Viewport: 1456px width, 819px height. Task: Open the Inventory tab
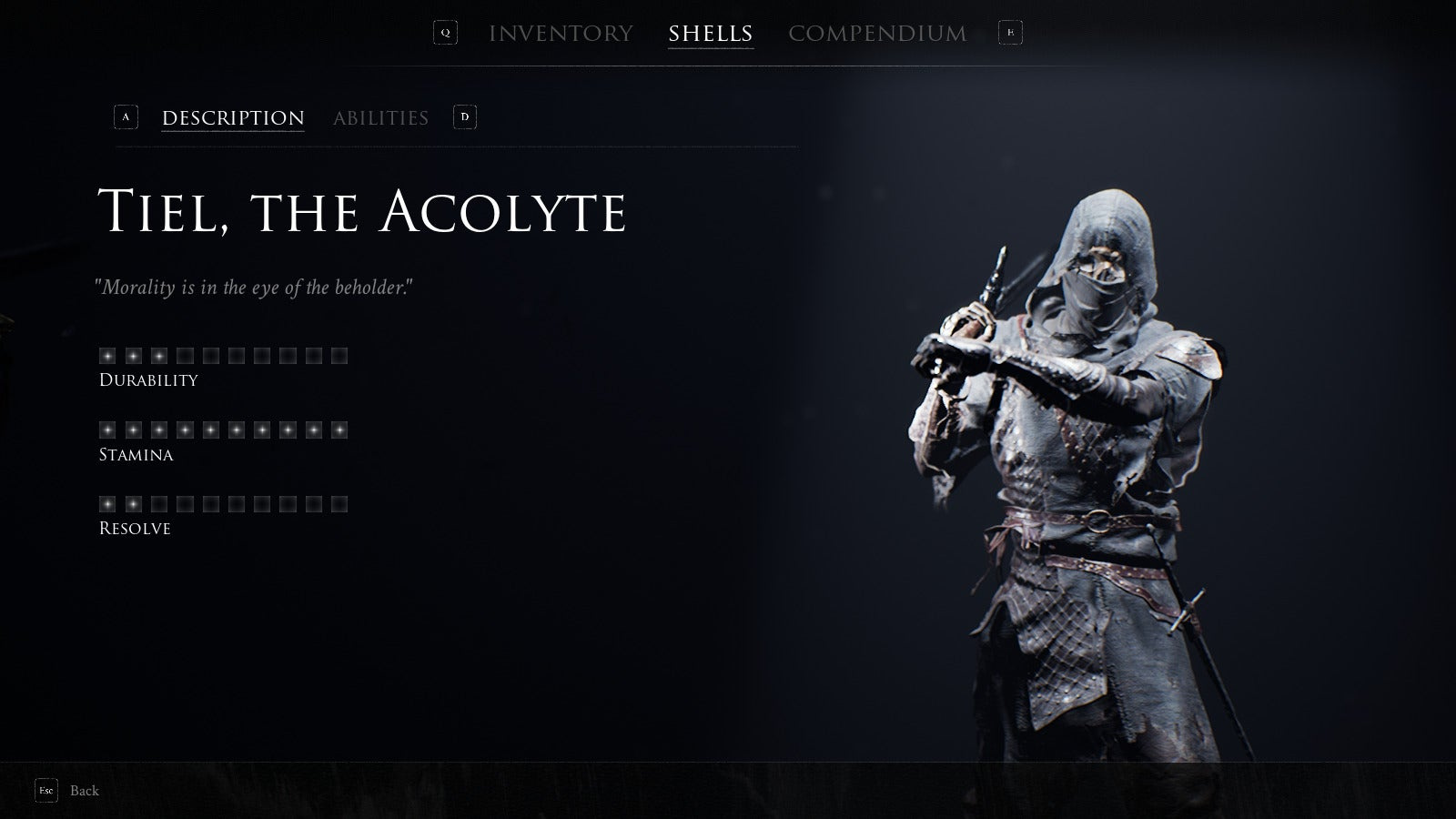(x=561, y=34)
